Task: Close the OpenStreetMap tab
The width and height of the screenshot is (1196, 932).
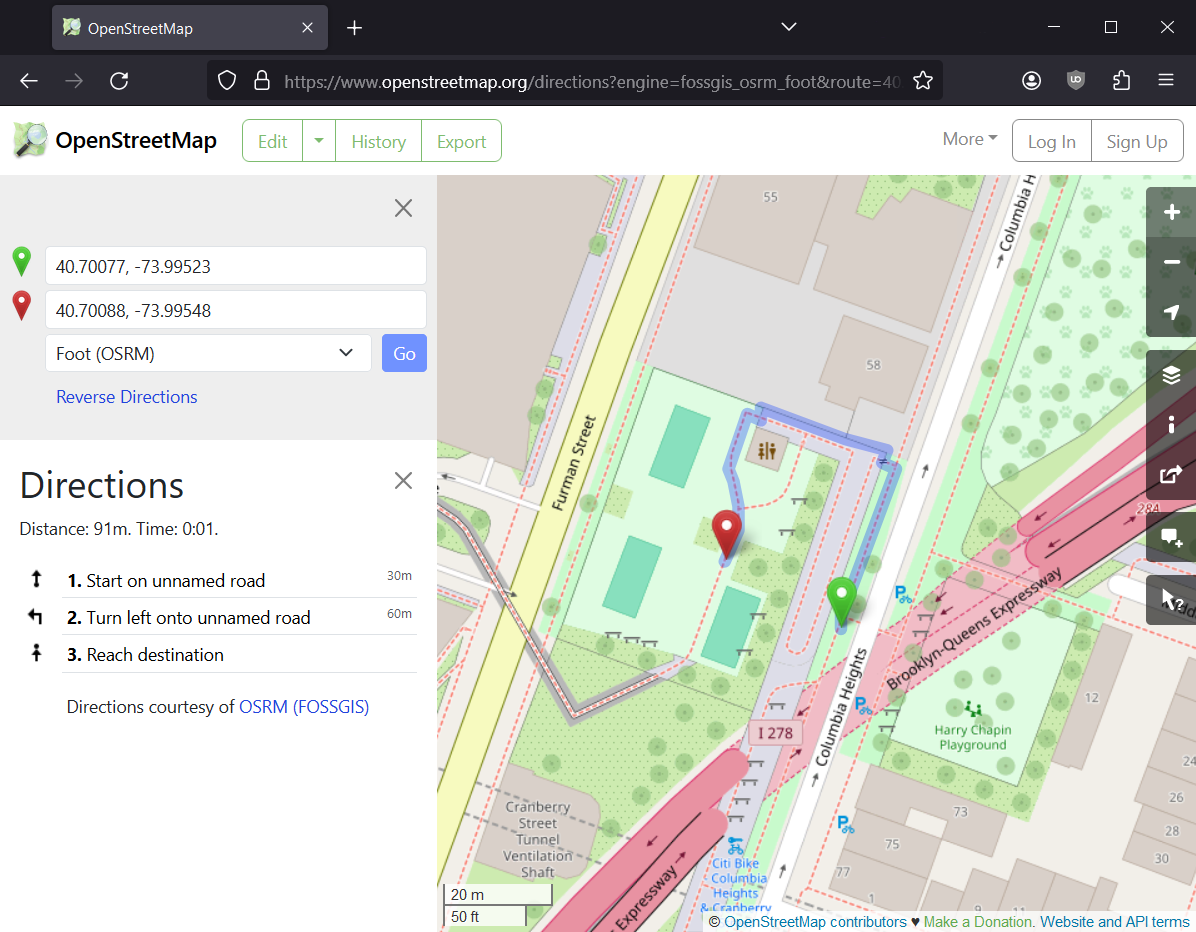Action: coord(307,28)
